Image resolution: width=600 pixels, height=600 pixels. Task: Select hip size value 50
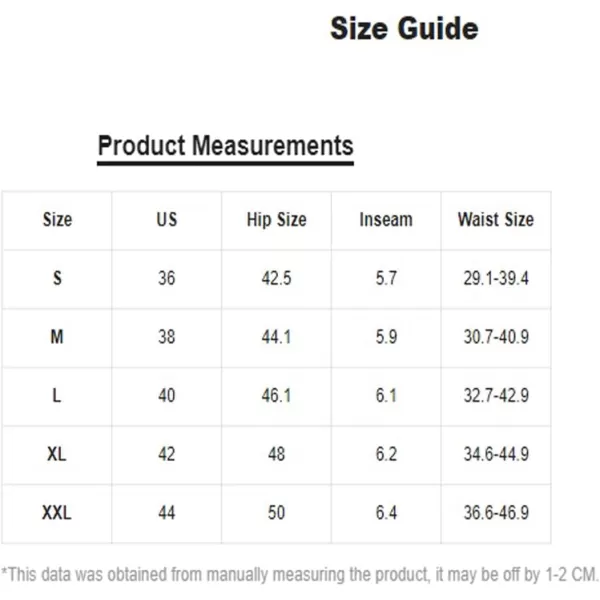[276, 513]
